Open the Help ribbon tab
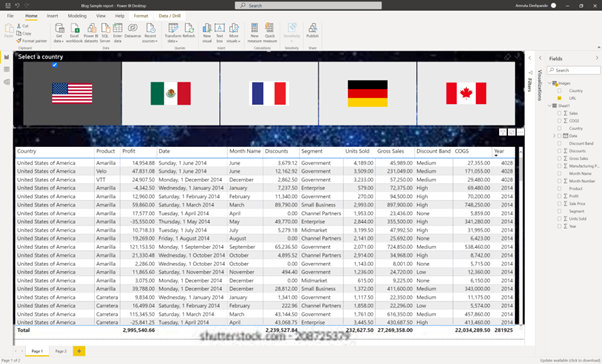This screenshot has width=602, height=364. tap(119, 16)
